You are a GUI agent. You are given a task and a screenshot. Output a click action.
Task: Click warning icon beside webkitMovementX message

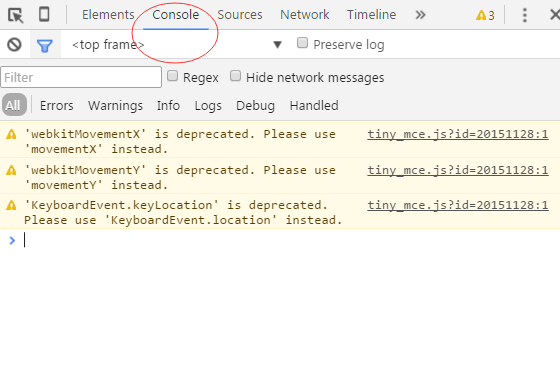[11, 134]
